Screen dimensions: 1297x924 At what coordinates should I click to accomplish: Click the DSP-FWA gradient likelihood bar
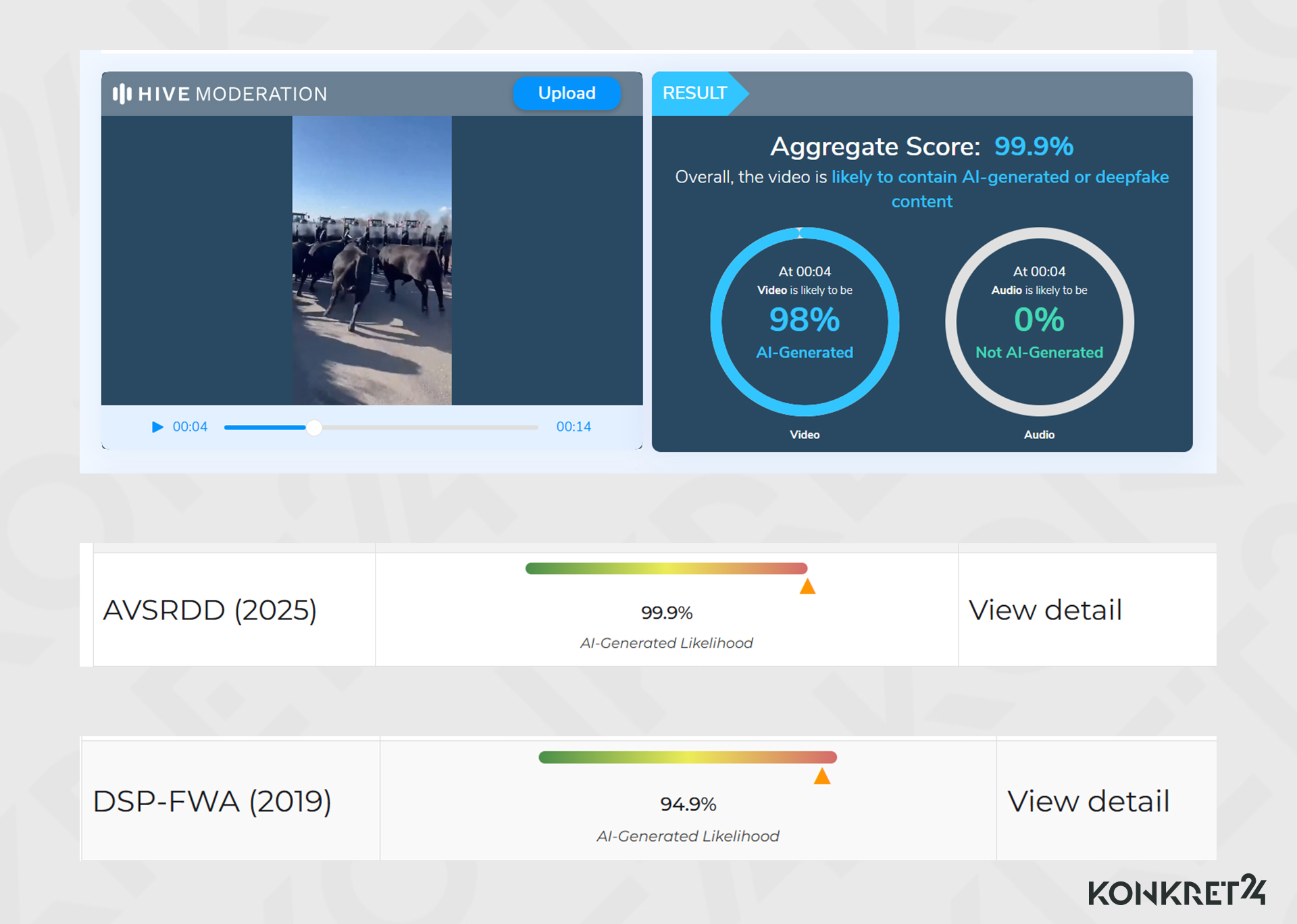point(687,757)
